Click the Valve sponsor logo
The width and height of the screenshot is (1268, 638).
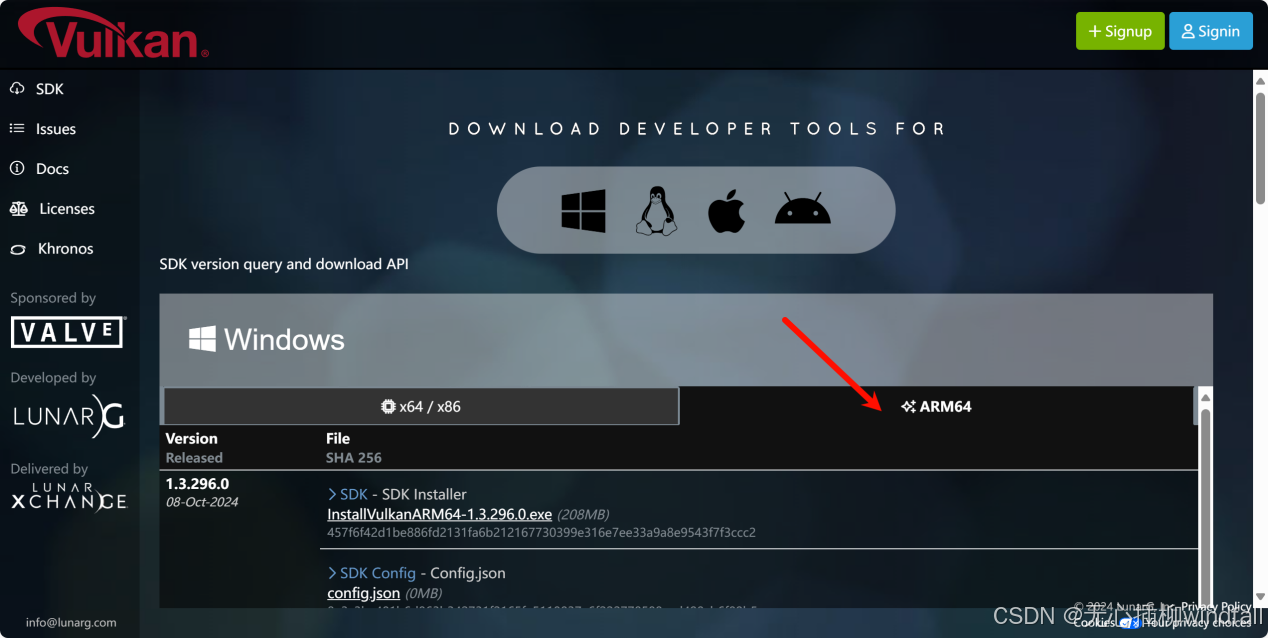coord(68,332)
